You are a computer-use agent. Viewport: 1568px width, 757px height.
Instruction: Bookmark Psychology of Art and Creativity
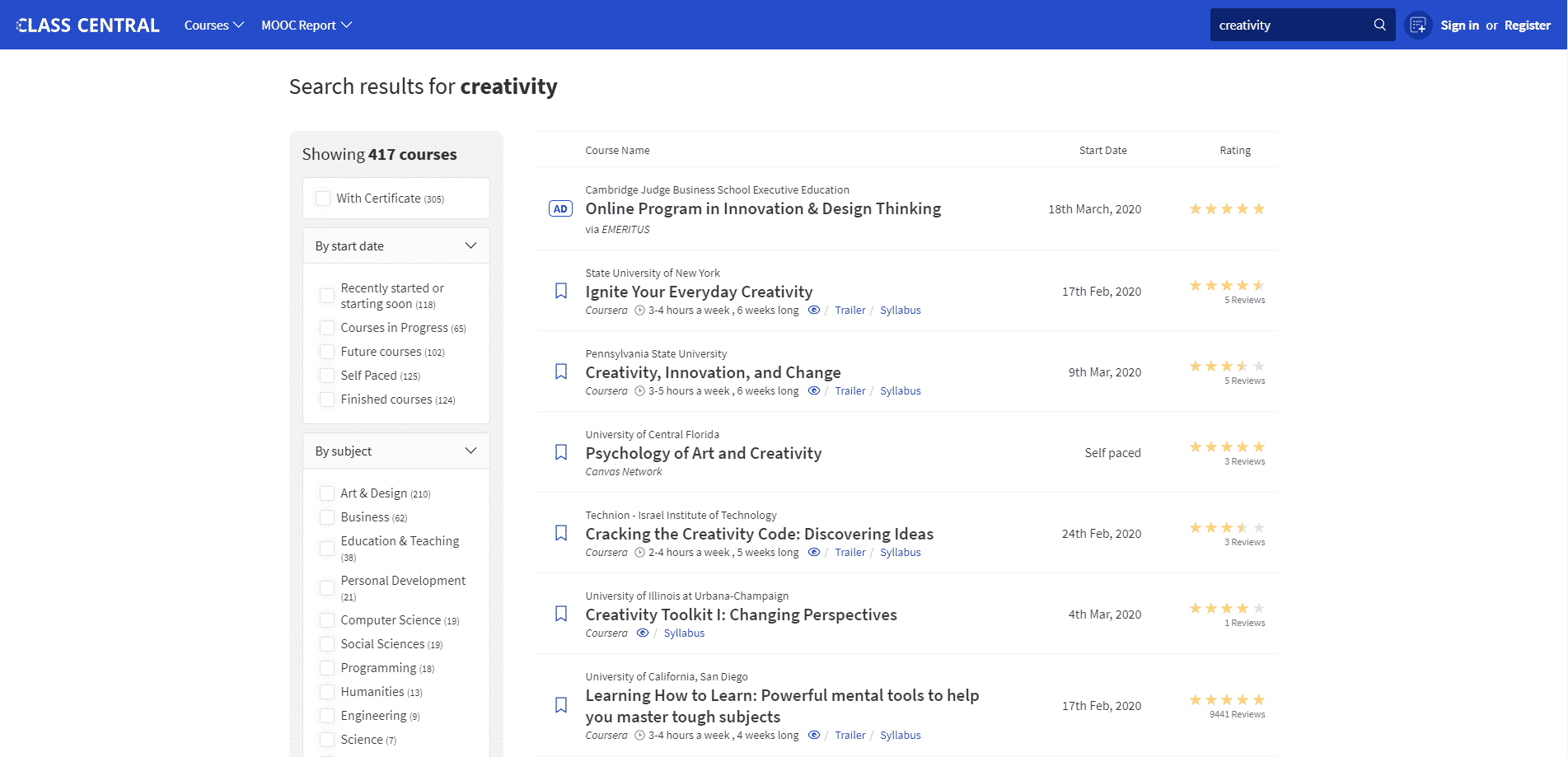pyautogui.click(x=561, y=452)
